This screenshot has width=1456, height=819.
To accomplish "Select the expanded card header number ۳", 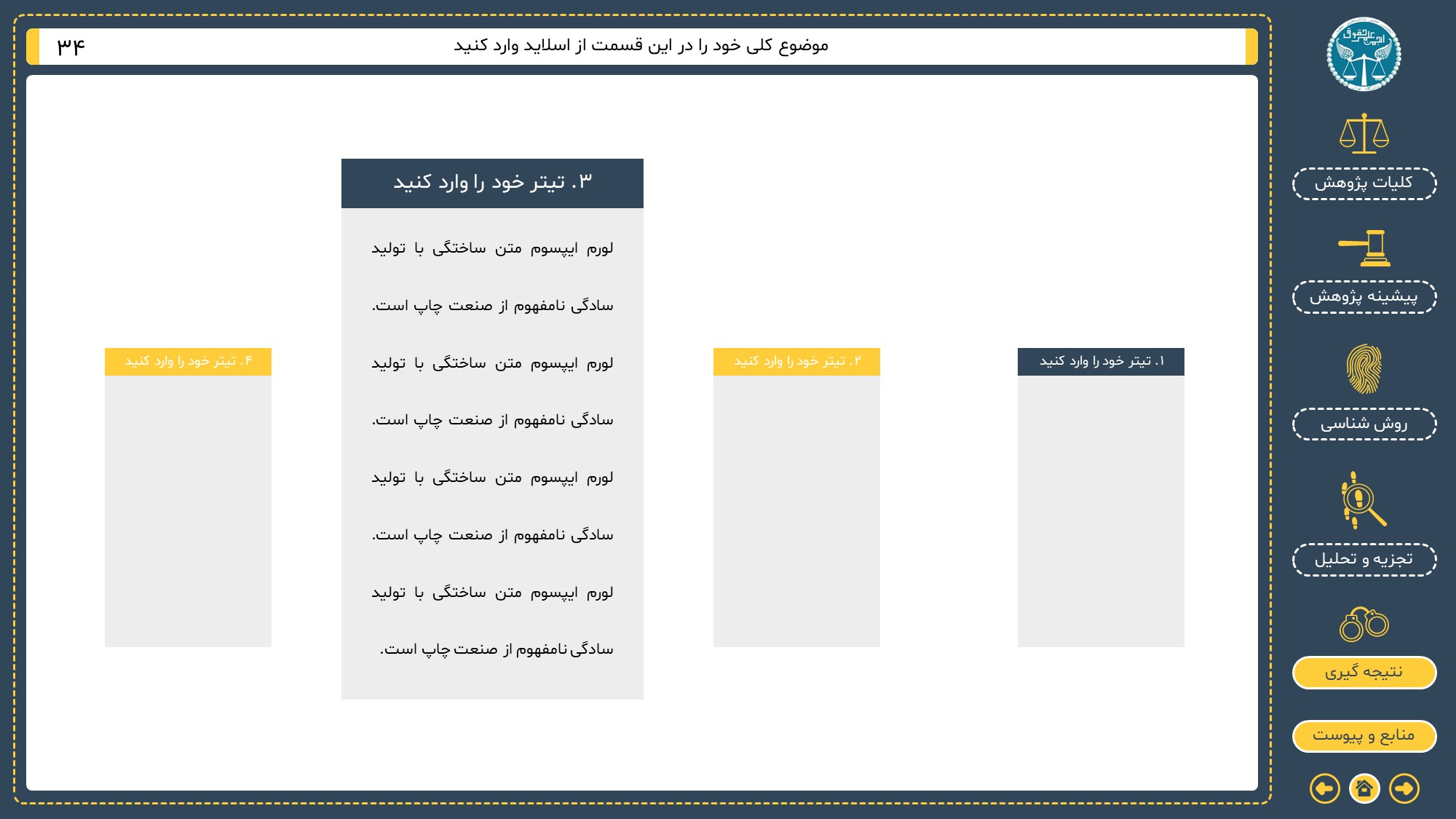I will point(492,183).
